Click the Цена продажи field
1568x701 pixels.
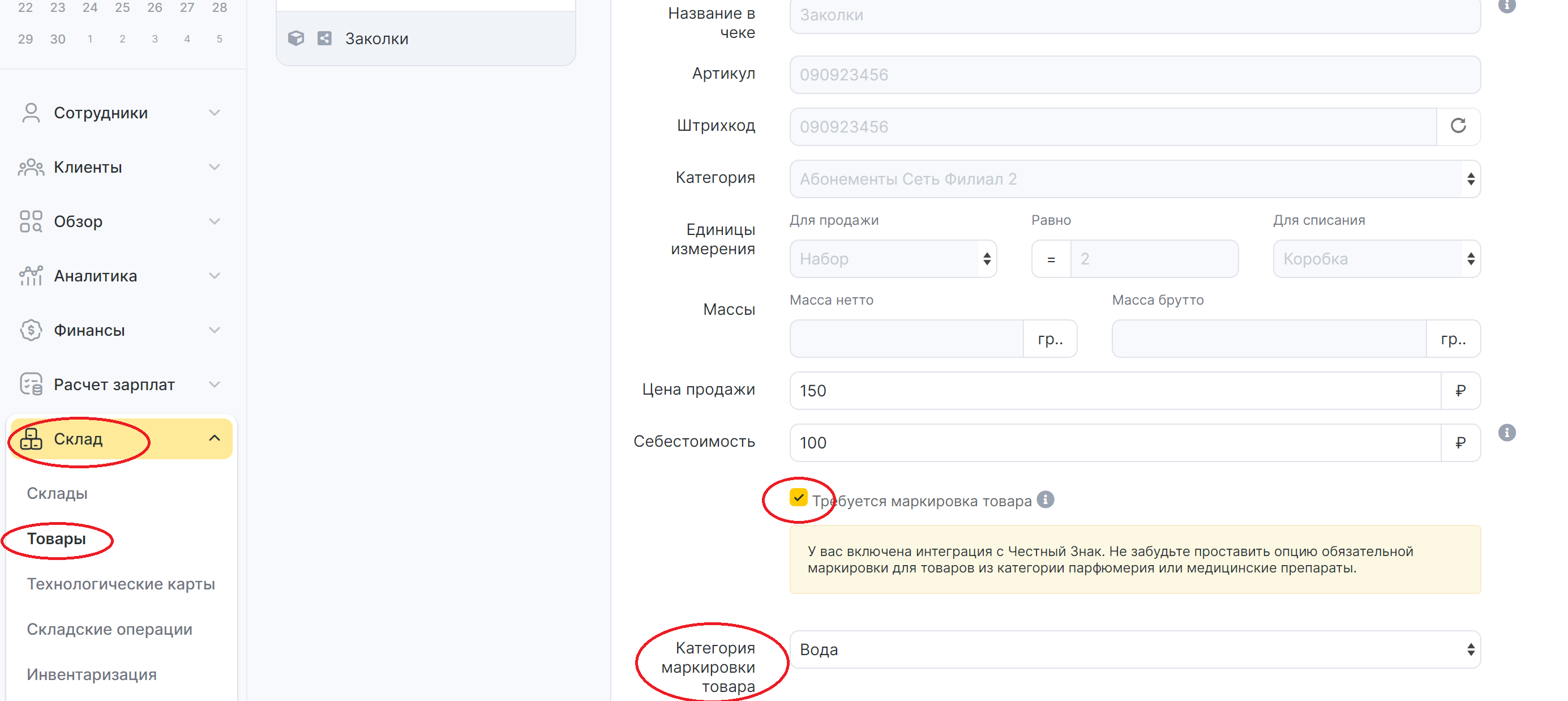(x=1115, y=390)
